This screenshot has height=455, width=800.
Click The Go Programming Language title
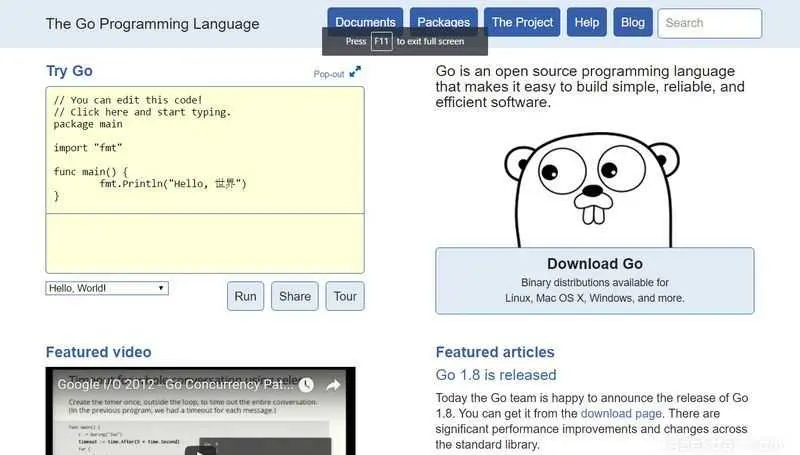pyautogui.click(x=153, y=24)
